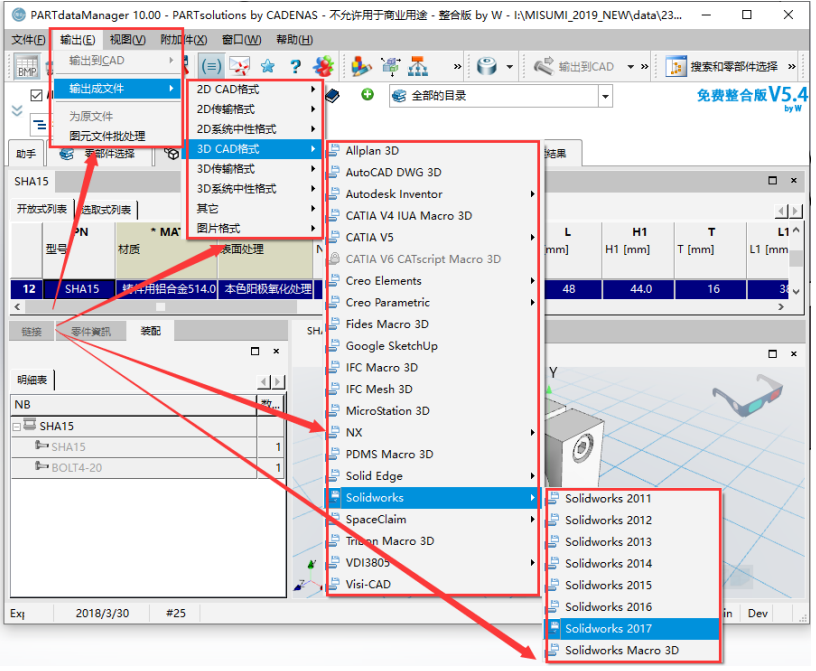
Task: Click the 选取式列表 tab
Action: point(106,209)
